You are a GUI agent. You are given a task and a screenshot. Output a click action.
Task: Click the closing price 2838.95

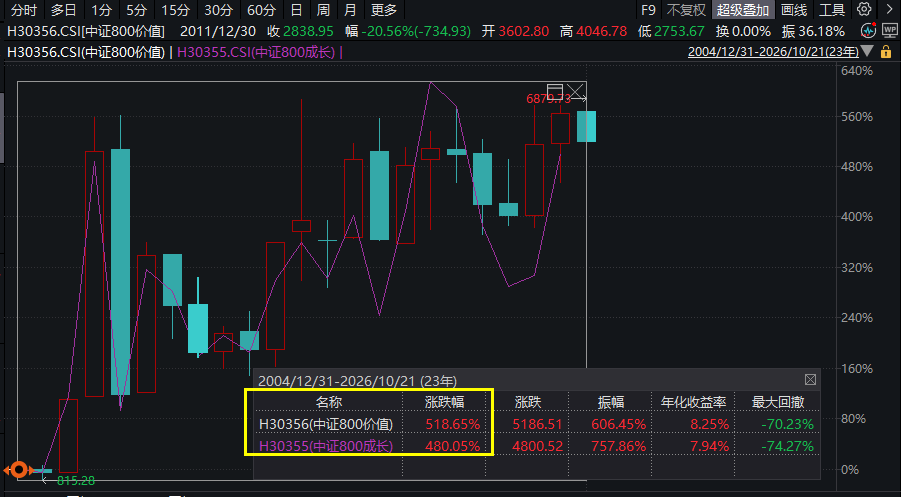[308, 31]
